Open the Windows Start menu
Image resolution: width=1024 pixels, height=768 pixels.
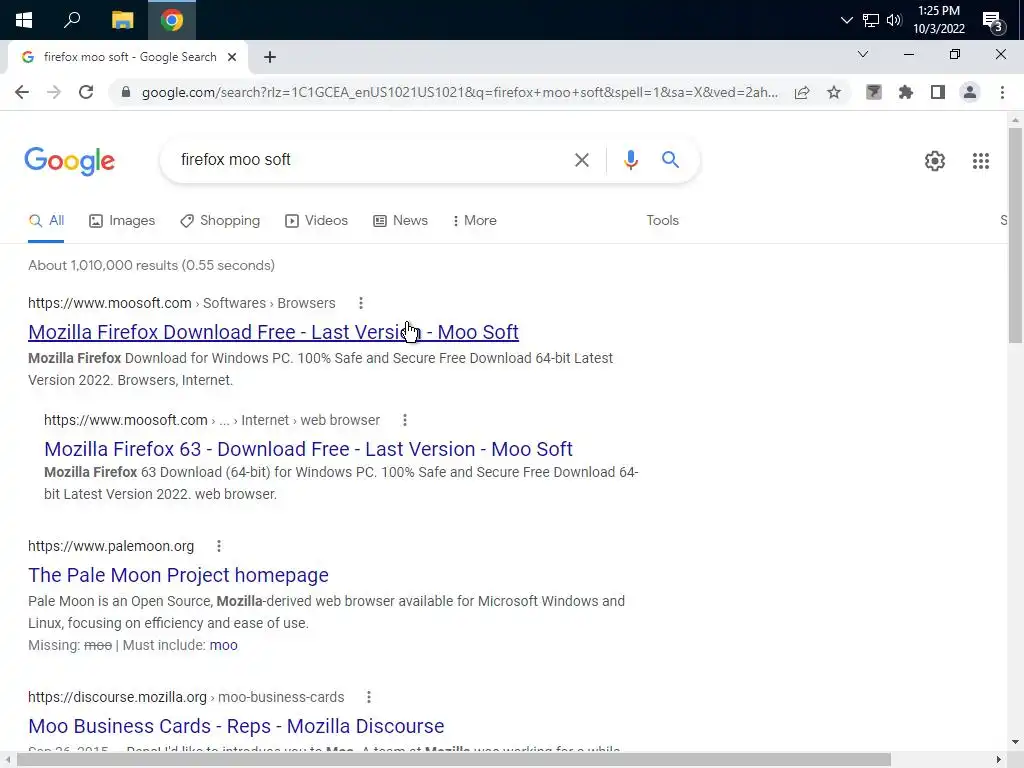pos(24,20)
